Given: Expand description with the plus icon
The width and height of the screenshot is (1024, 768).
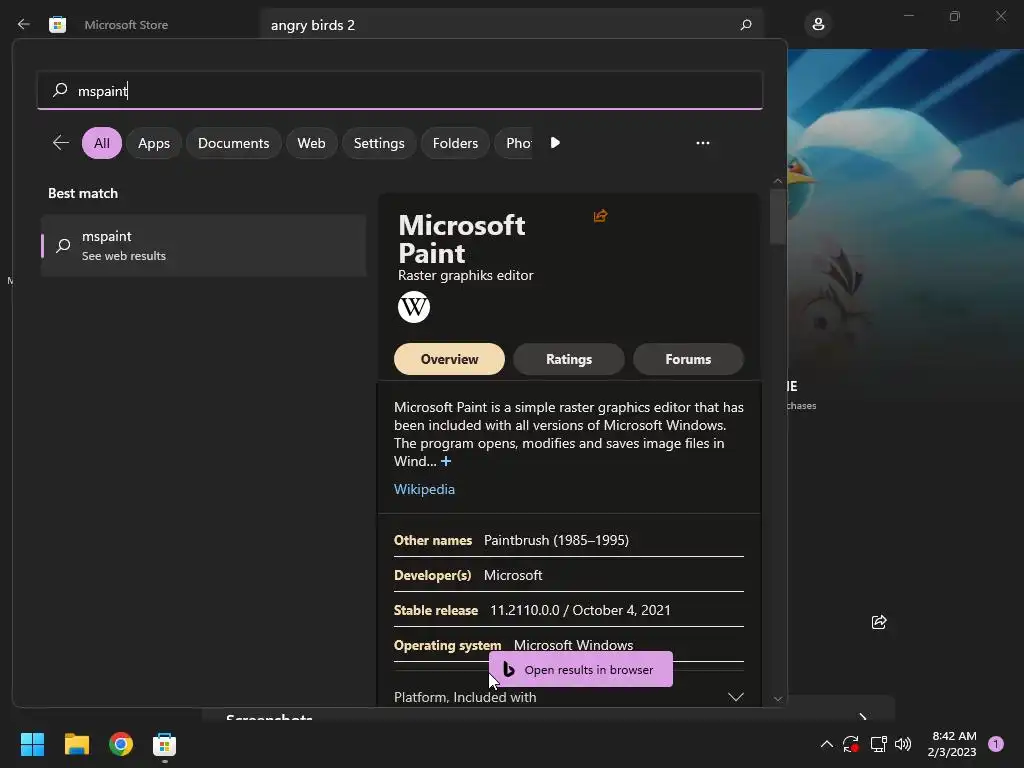Looking at the screenshot, I should (x=446, y=461).
